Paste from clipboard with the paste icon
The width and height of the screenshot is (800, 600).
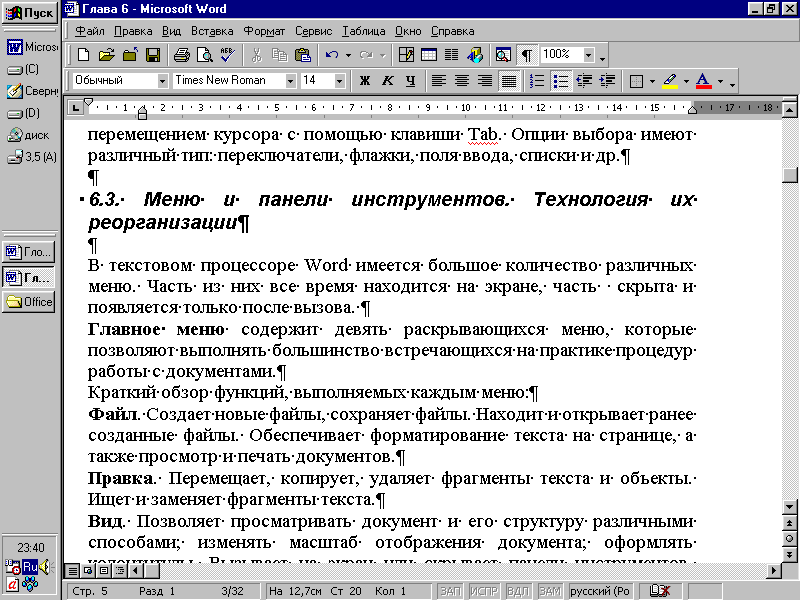coord(303,55)
